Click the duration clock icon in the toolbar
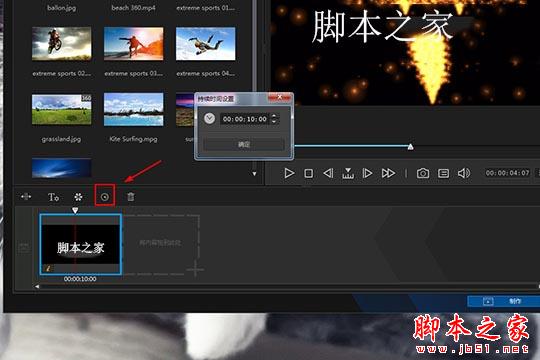Image resolution: width=540 pixels, height=360 pixels. [x=105, y=197]
